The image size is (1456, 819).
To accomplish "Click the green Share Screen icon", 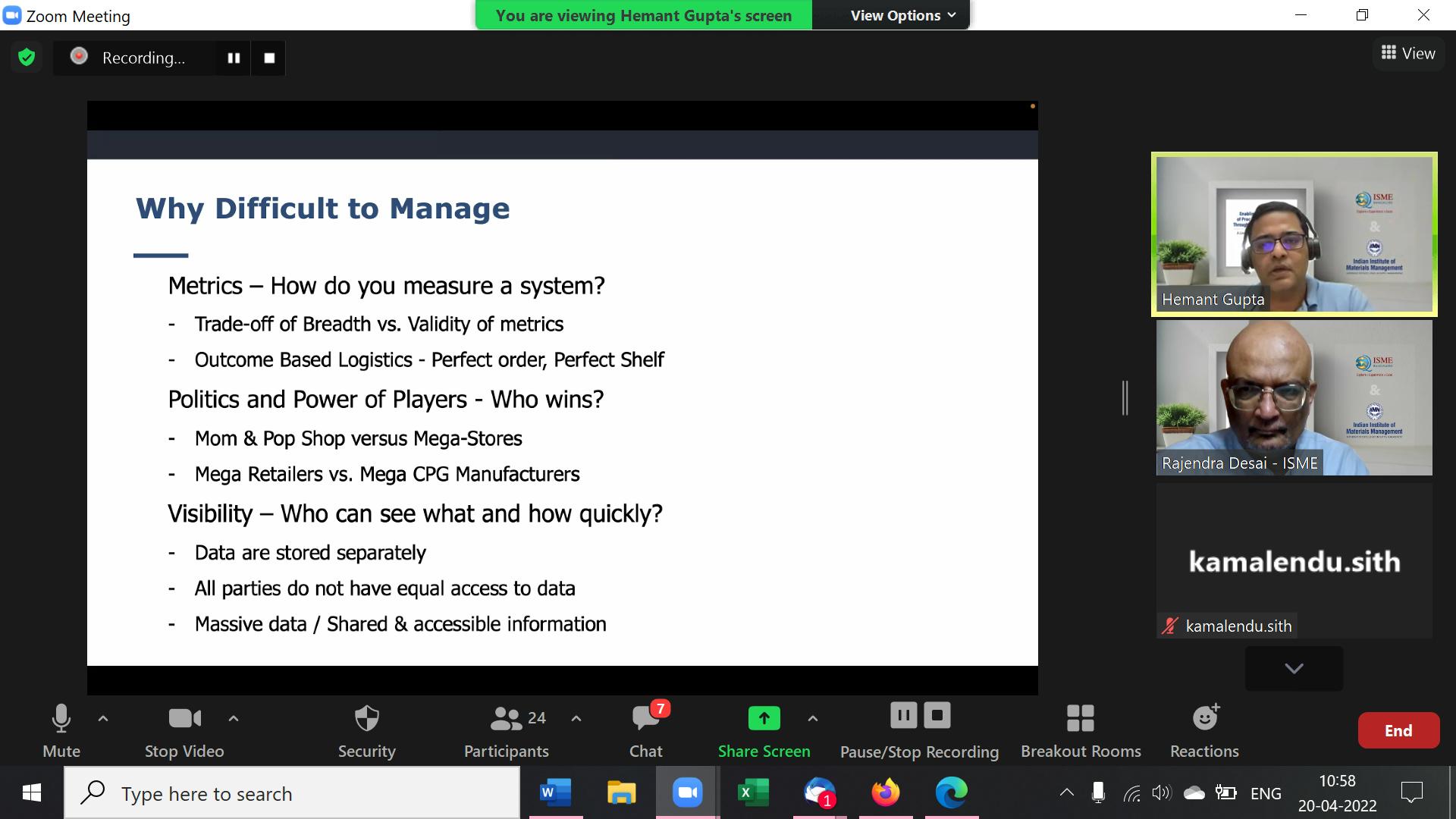I will pos(764,718).
